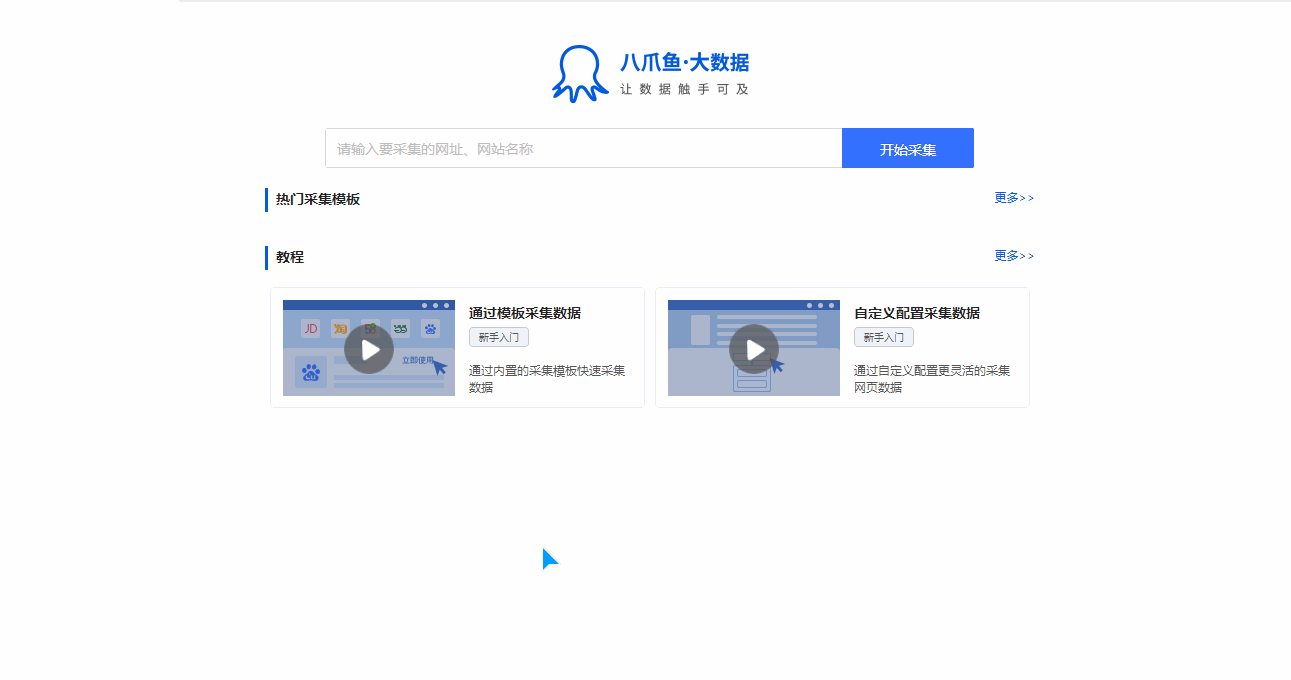Click the URL or website name input field
The height and width of the screenshot is (680, 1291).
pyautogui.click(x=584, y=148)
